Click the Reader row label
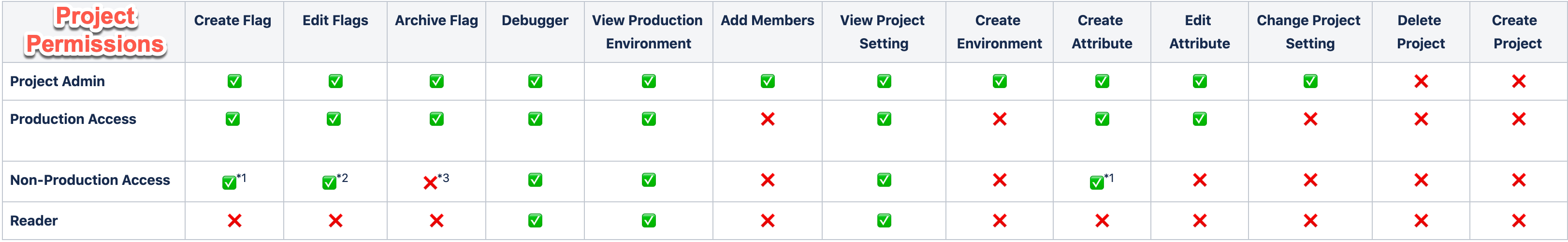This screenshot has width=1568, height=242. click(x=34, y=221)
